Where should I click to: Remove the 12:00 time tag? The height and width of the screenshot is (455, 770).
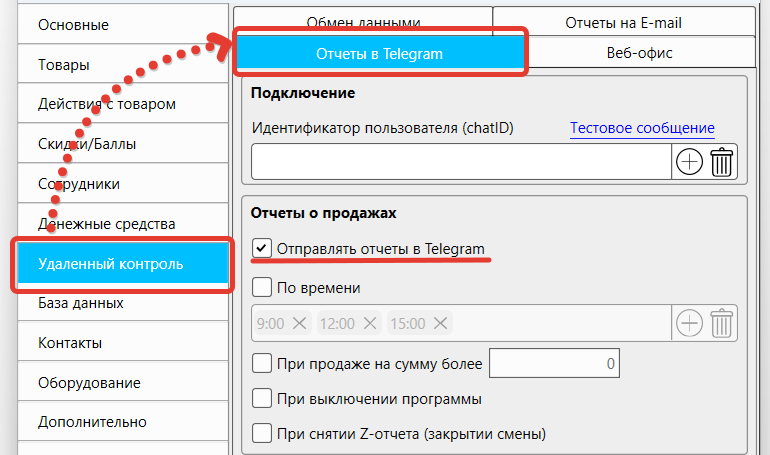click(x=370, y=323)
